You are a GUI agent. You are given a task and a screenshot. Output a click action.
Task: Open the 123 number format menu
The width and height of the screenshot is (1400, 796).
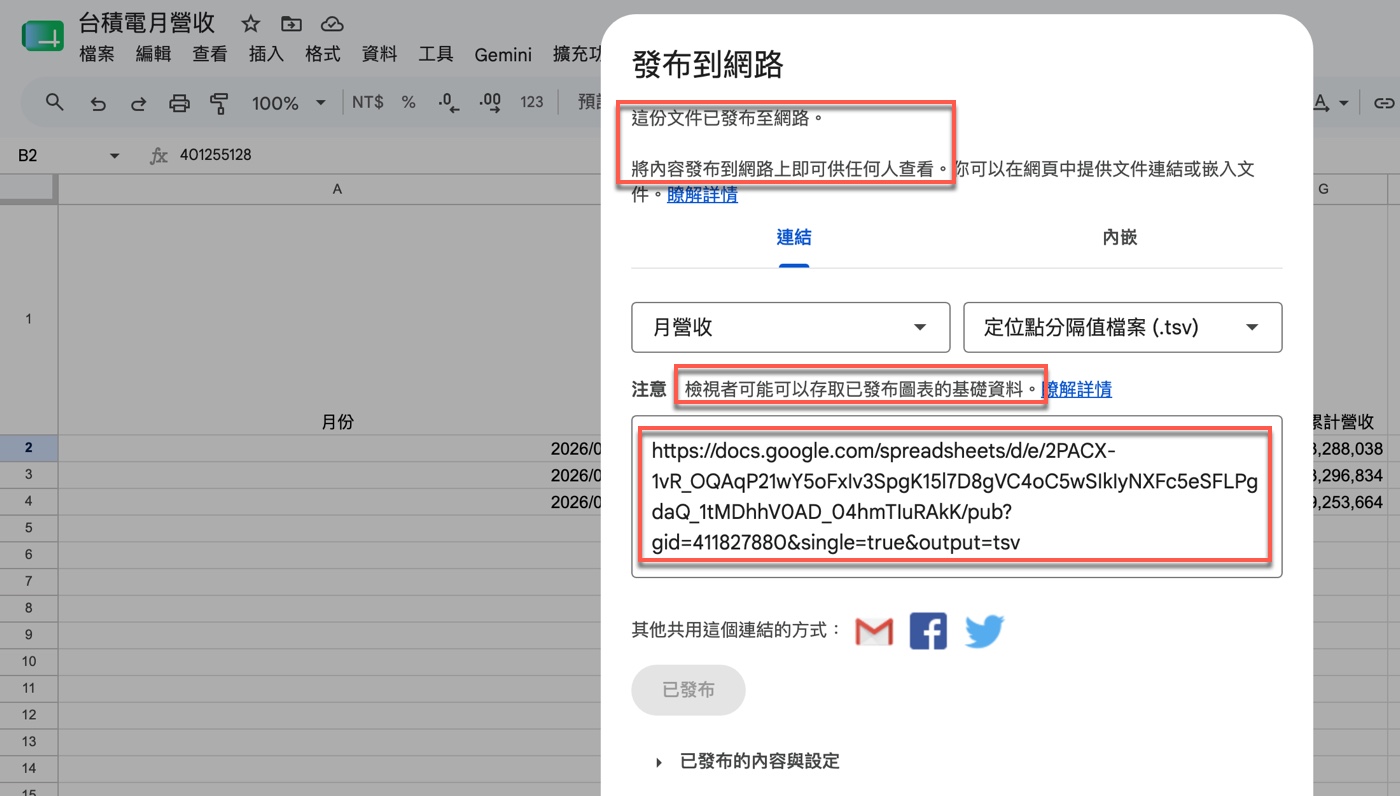coord(532,102)
